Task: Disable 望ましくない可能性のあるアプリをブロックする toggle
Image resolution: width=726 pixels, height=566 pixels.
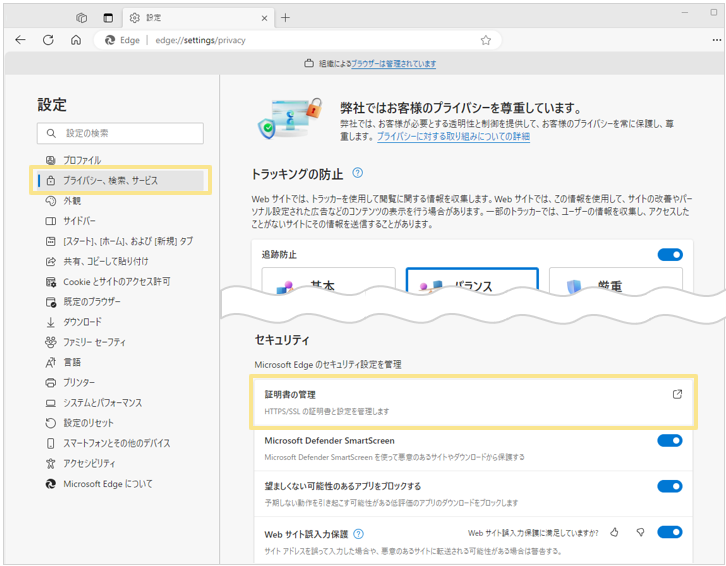Action: click(669, 486)
